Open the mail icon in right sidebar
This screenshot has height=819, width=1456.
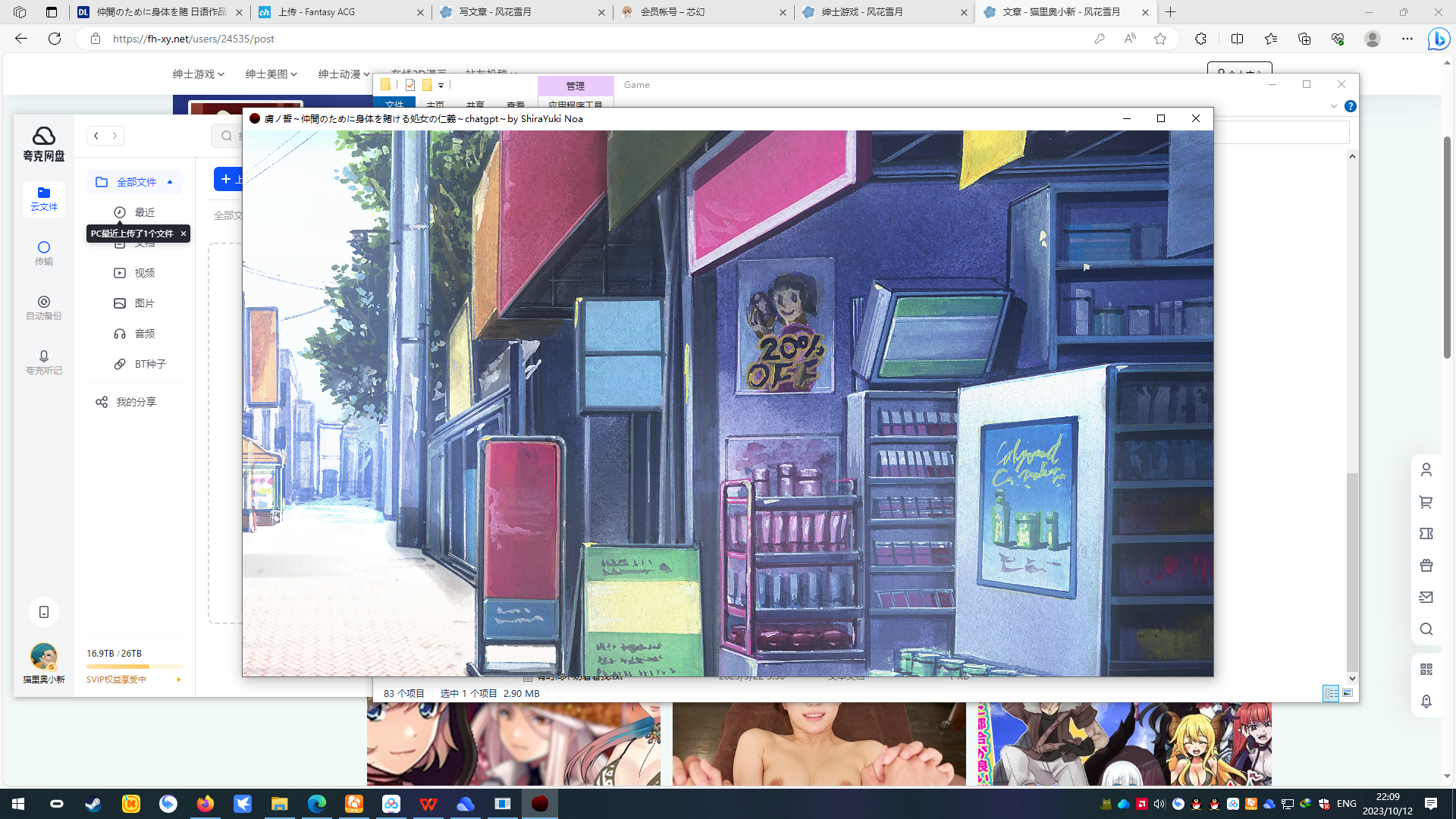[1426, 597]
